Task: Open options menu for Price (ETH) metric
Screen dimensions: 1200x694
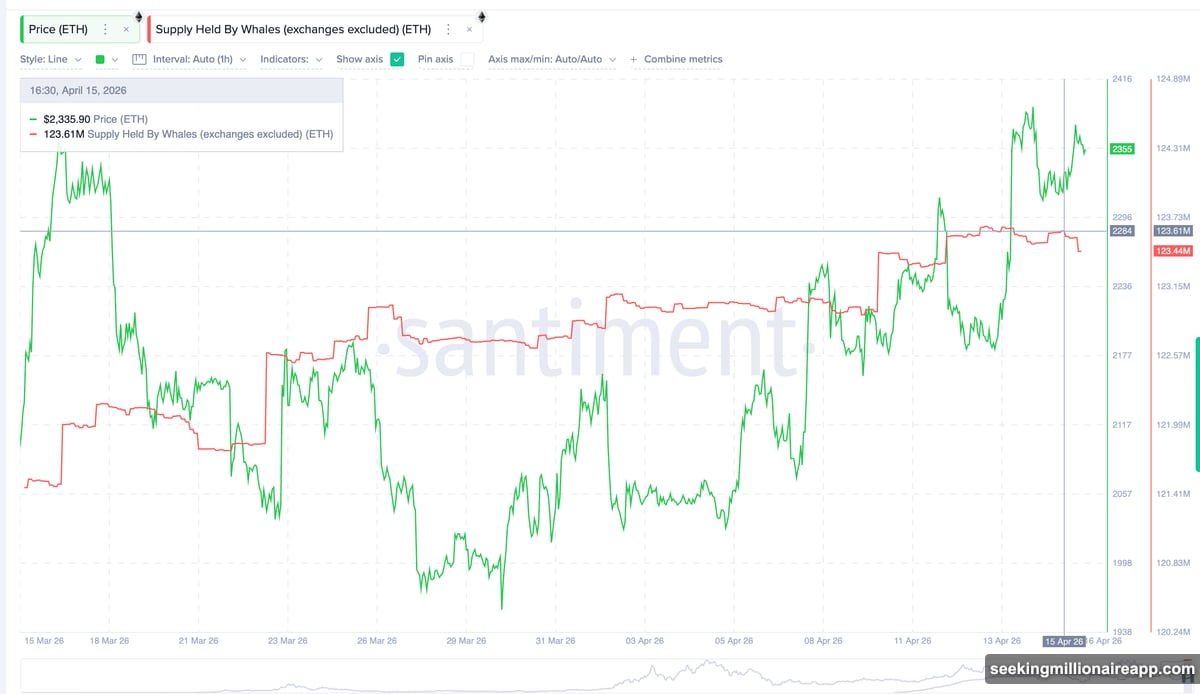Action: tap(105, 30)
